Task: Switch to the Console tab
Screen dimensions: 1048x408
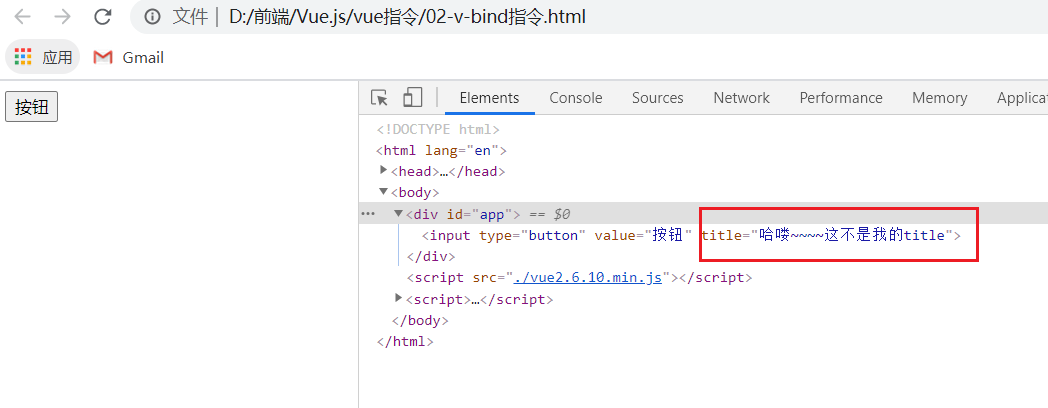Action: (x=575, y=98)
